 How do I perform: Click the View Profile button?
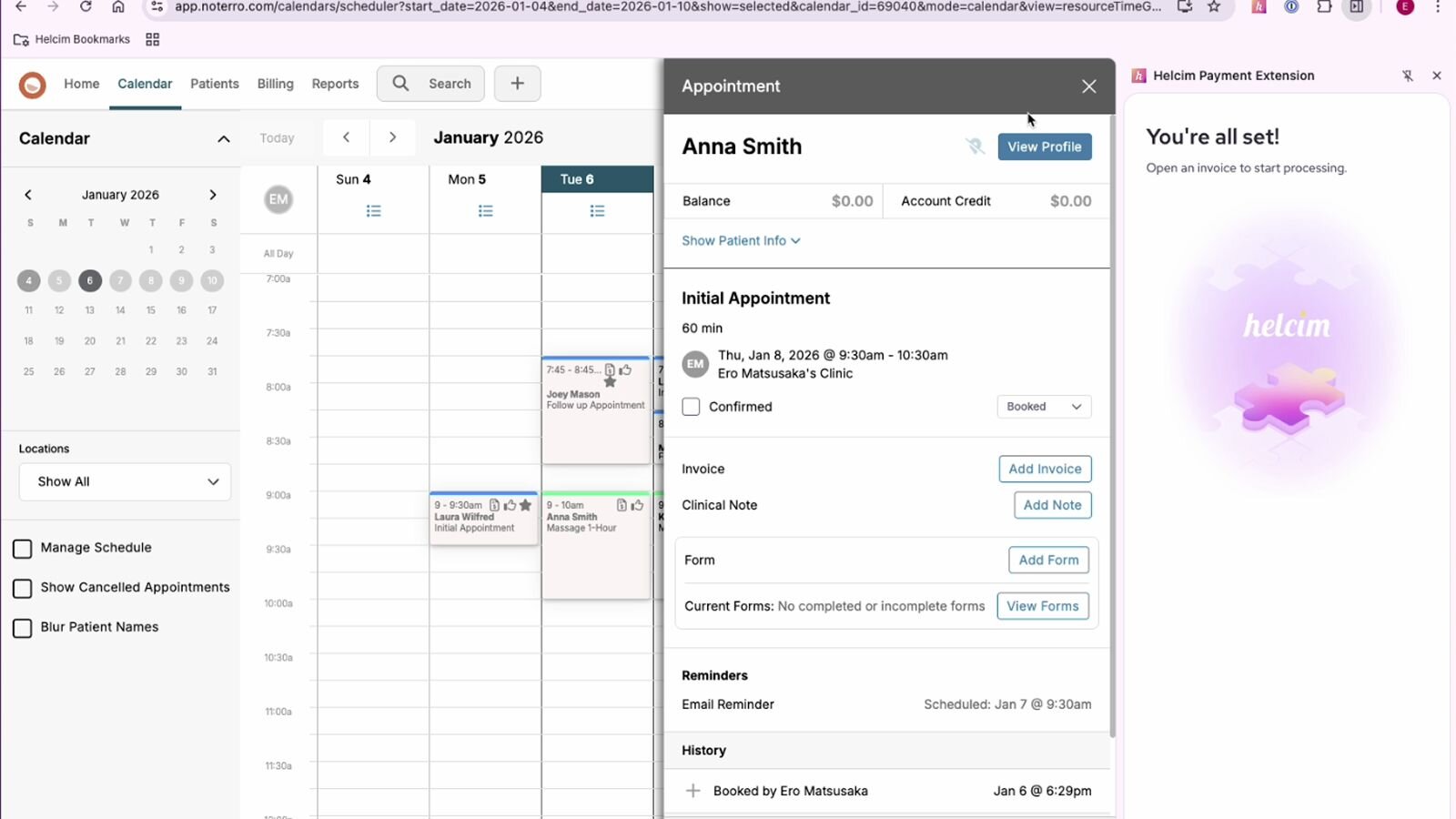click(1044, 147)
